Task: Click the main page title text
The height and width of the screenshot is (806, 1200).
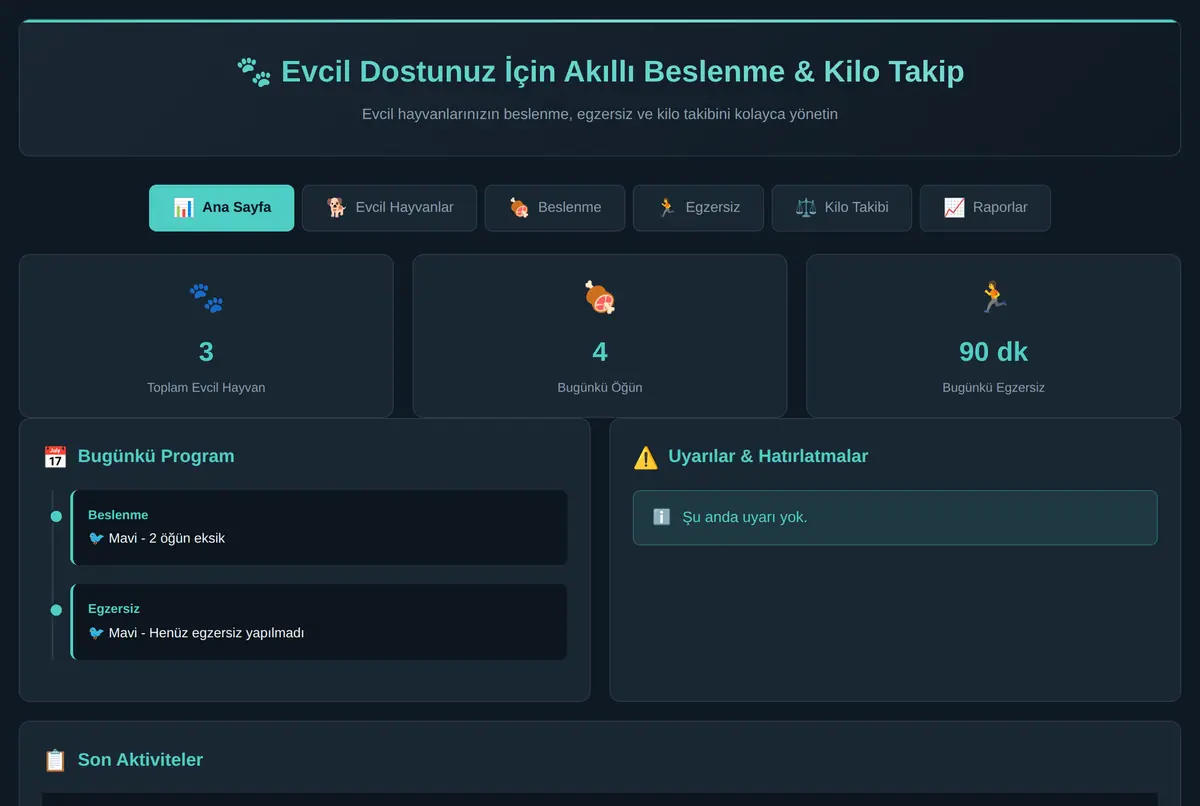Action: (622, 72)
